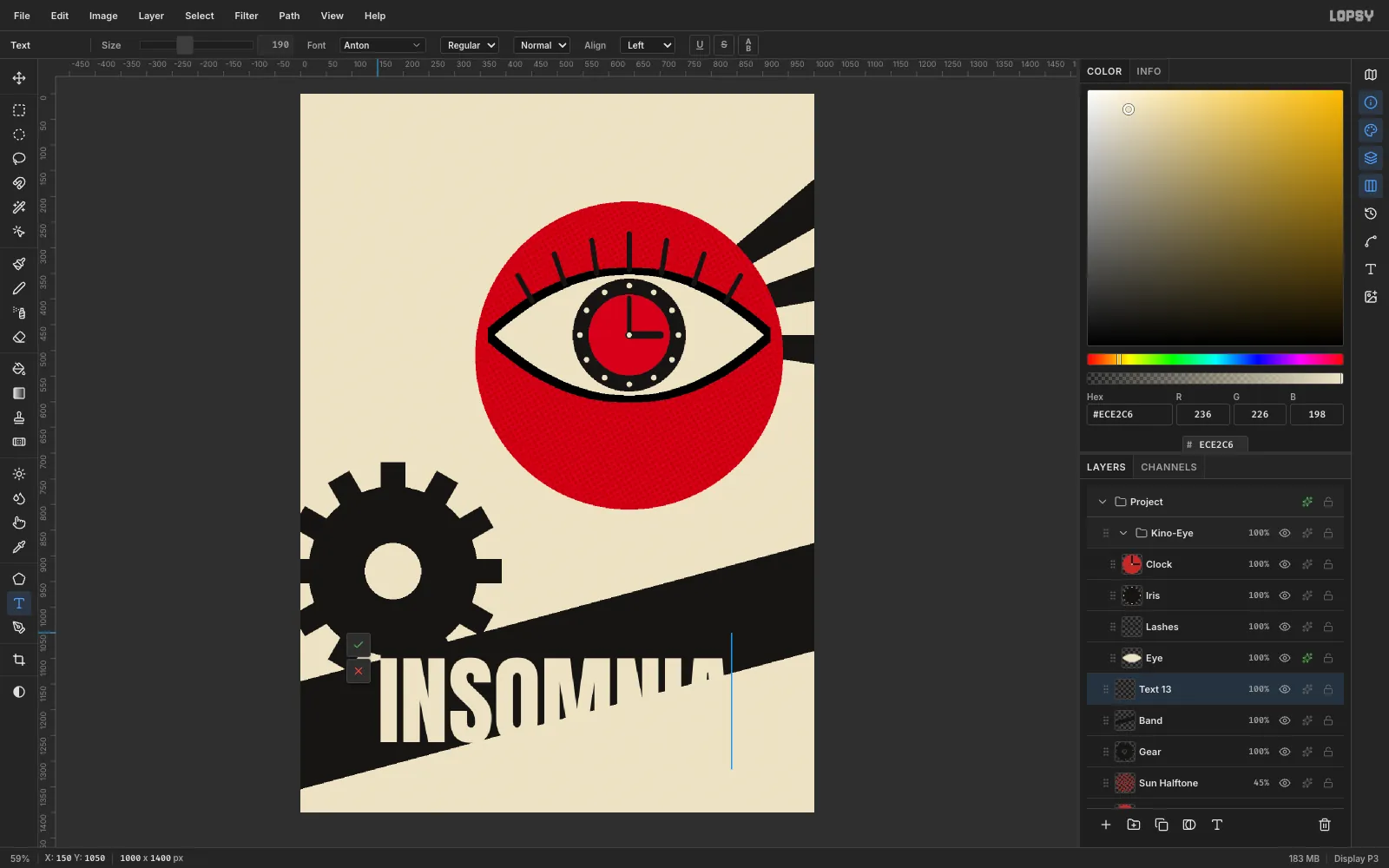Click the Hex color input field
1389x868 pixels.
pyautogui.click(x=1129, y=415)
